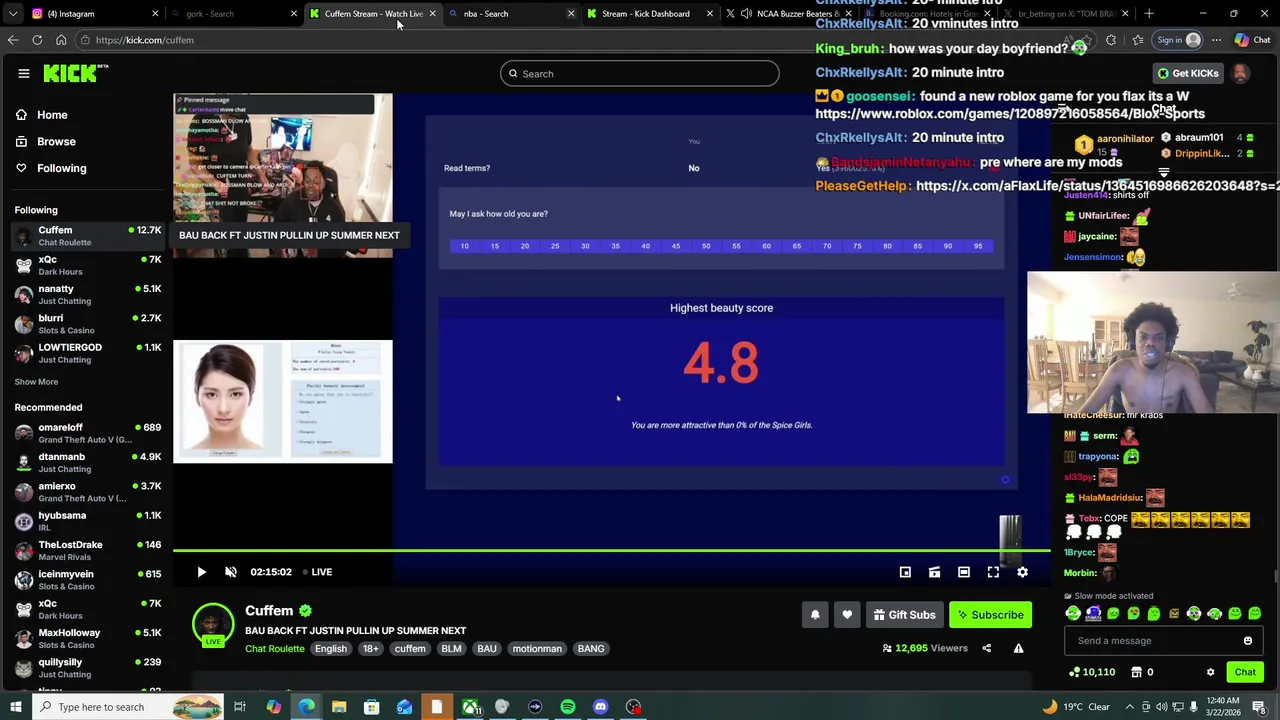Open Gift Subs
The image size is (1280, 720).
tap(904, 615)
